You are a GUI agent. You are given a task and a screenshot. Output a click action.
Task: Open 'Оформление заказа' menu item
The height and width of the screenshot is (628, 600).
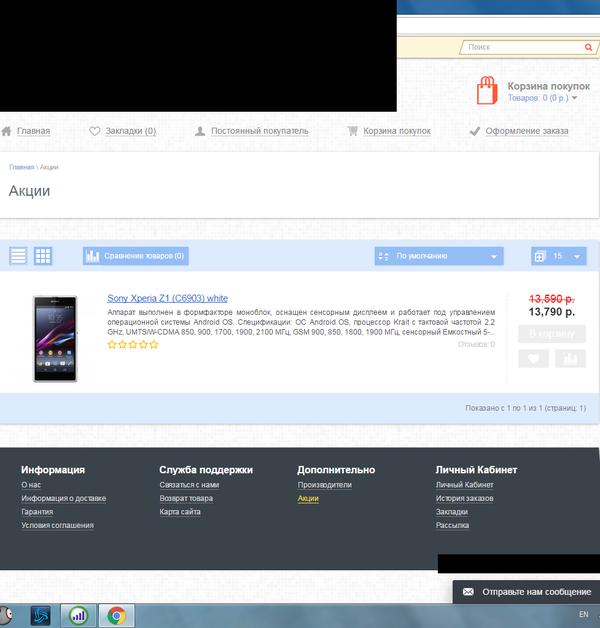tap(526, 131)
